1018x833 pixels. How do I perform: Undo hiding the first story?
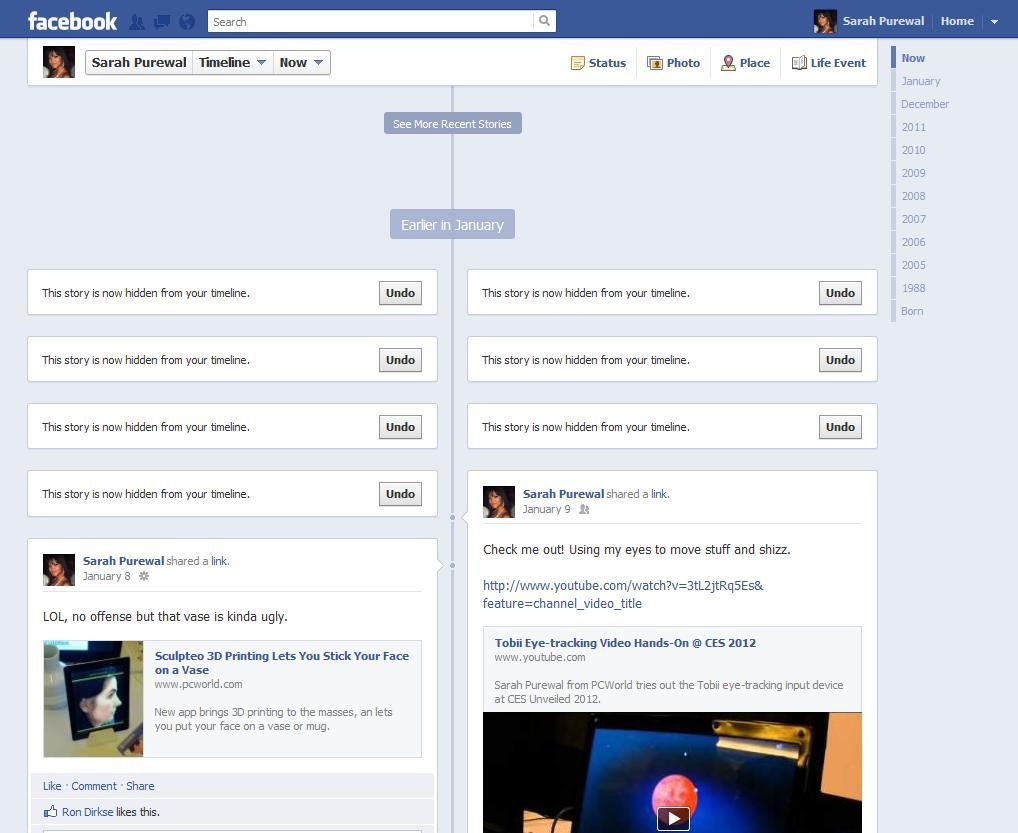pyautogui.click(x=400, y=292)
